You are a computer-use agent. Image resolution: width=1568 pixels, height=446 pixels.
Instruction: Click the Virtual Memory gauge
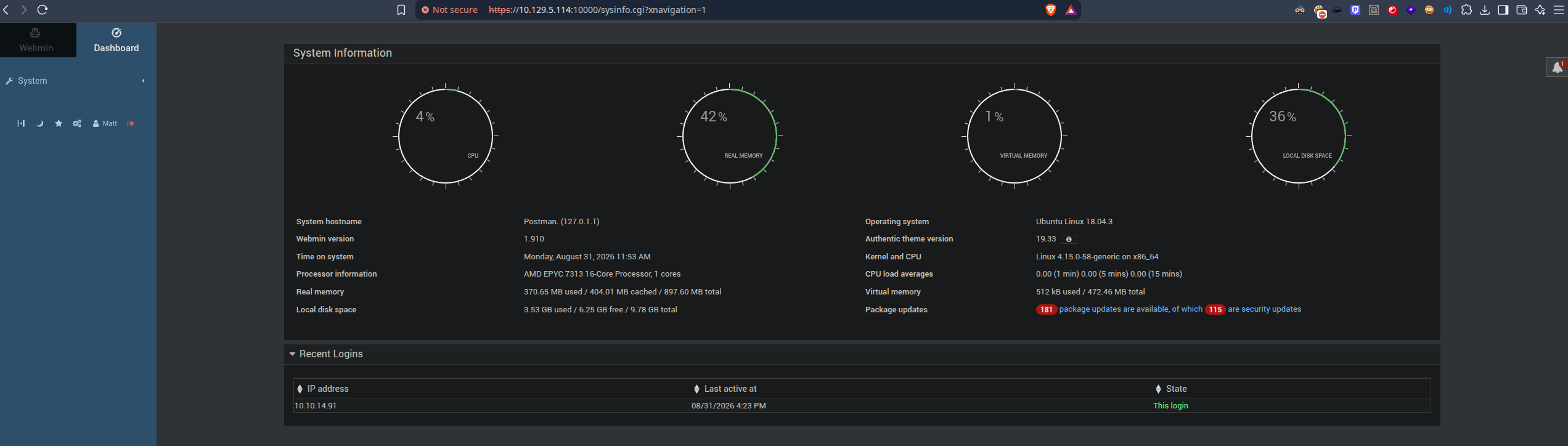[x=1015, y=136]
